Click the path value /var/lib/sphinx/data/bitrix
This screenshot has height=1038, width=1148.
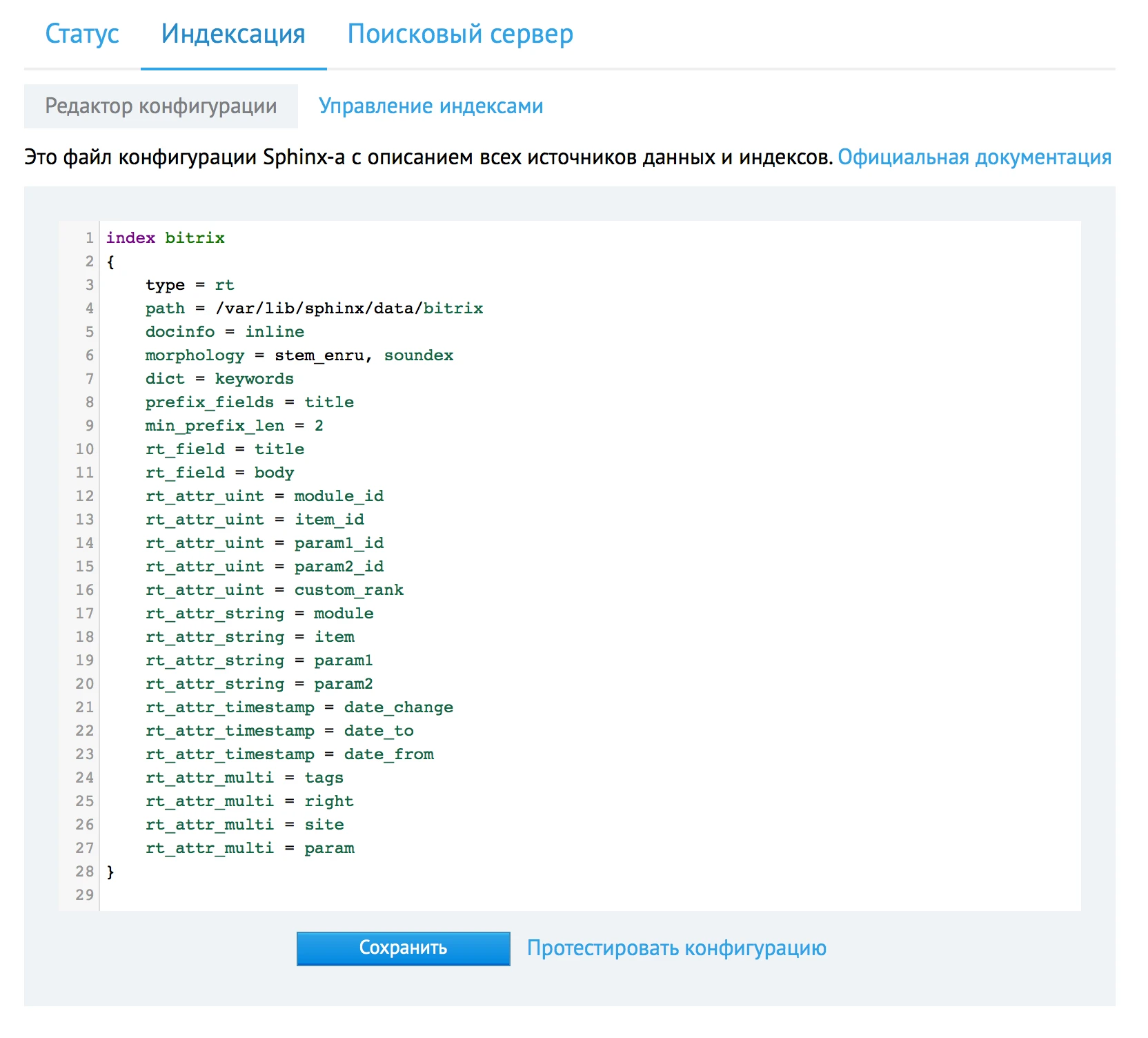(349, 309)
